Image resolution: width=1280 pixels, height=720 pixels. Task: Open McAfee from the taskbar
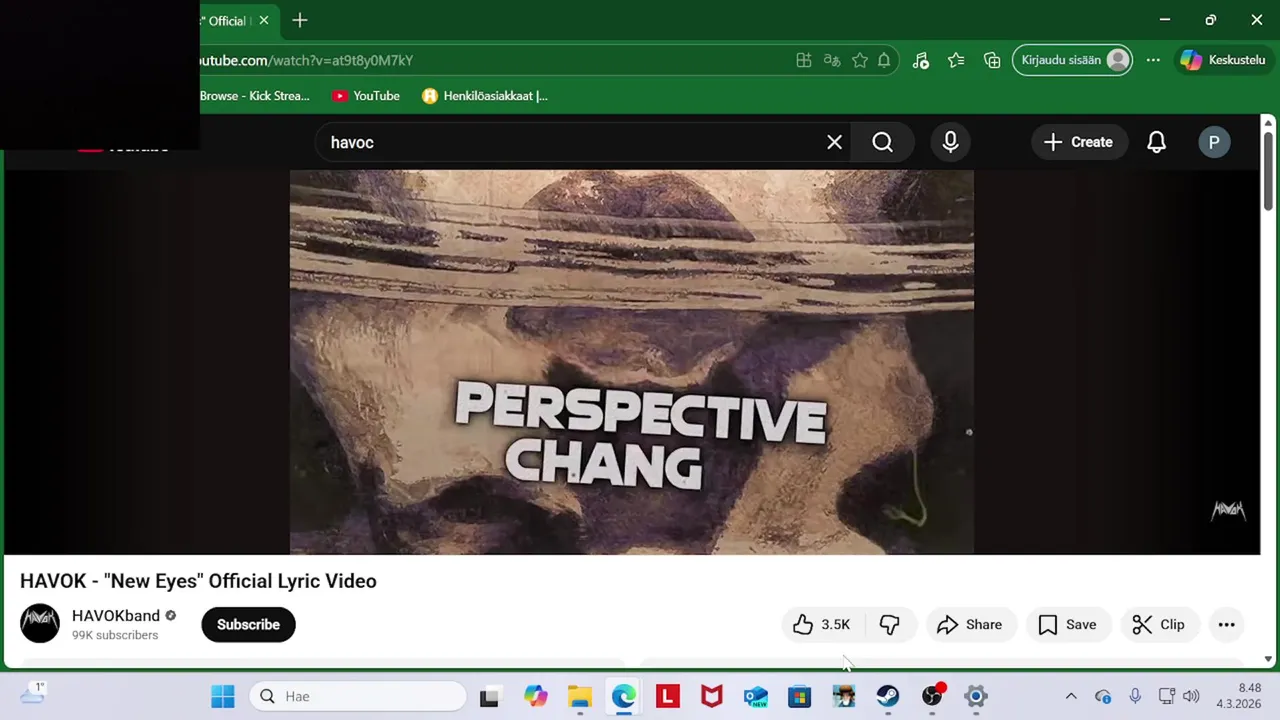coord(712,696)
